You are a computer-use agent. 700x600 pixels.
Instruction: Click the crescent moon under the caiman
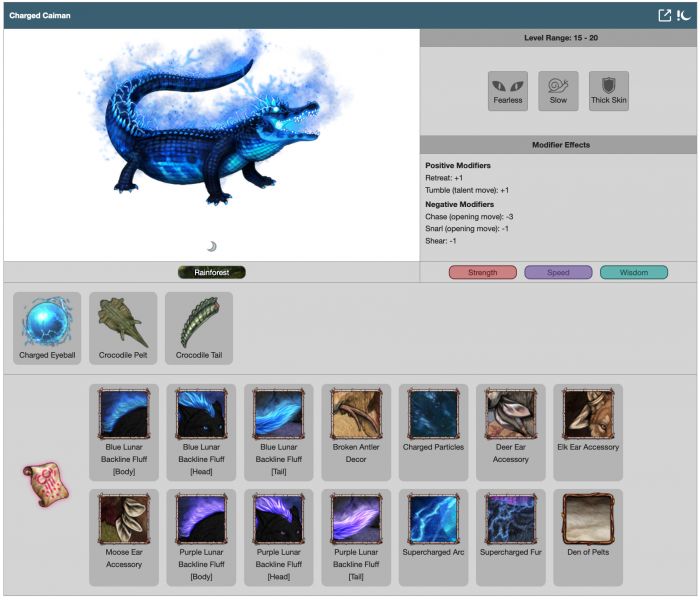(212, 246)
